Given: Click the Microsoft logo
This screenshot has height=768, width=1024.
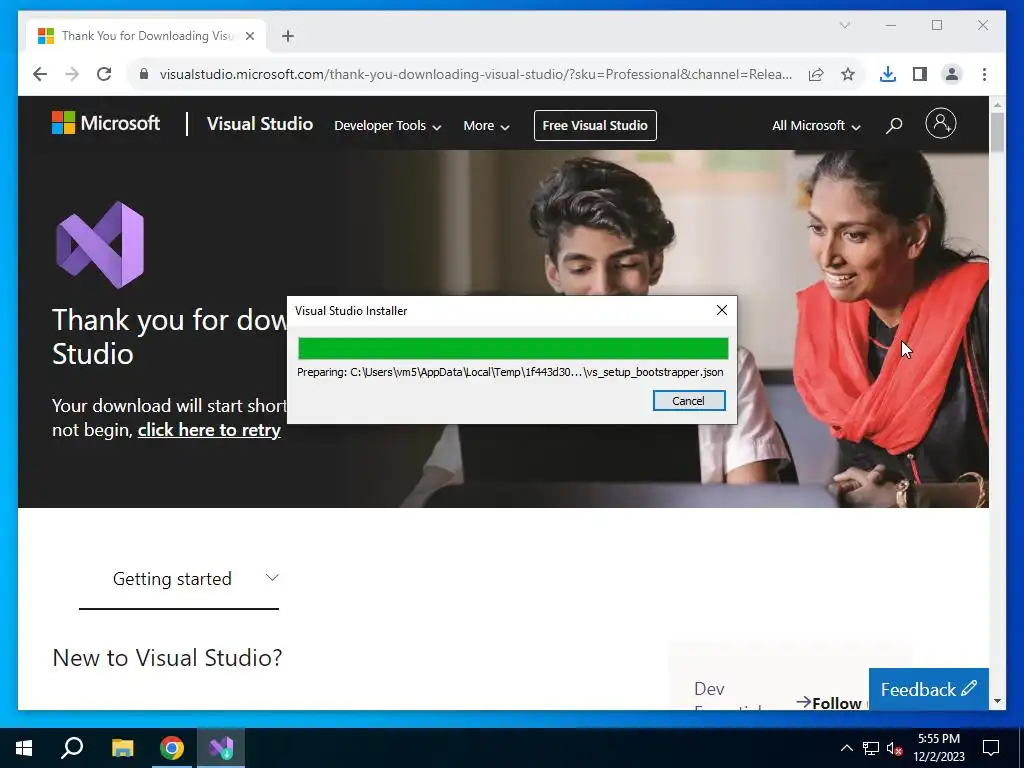Looking at the screenshot, I should (x=106, y=123).
